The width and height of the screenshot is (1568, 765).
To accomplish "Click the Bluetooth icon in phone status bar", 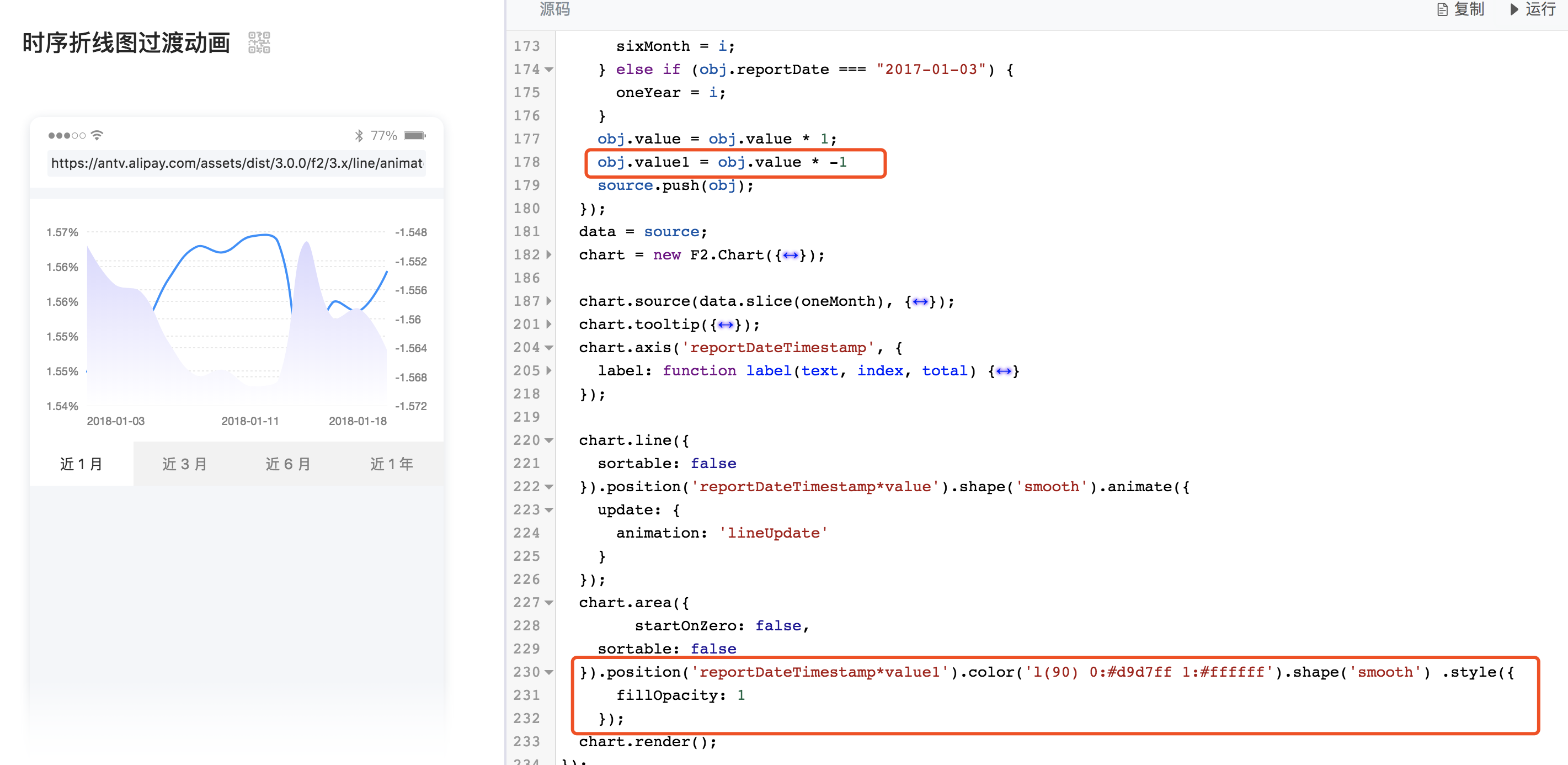I will [x=359, y=135].
